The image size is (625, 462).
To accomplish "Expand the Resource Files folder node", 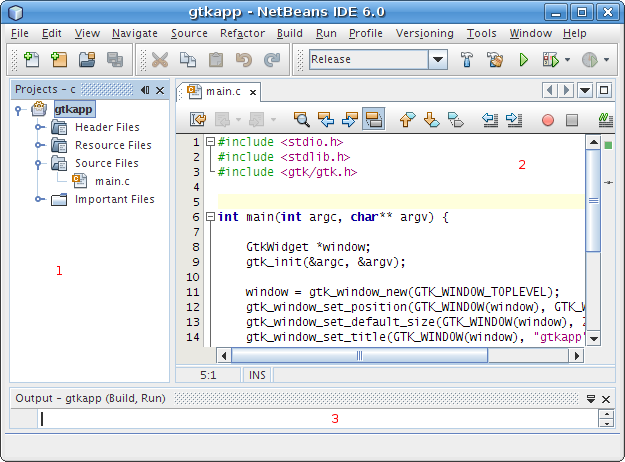I will click(38, 145).
